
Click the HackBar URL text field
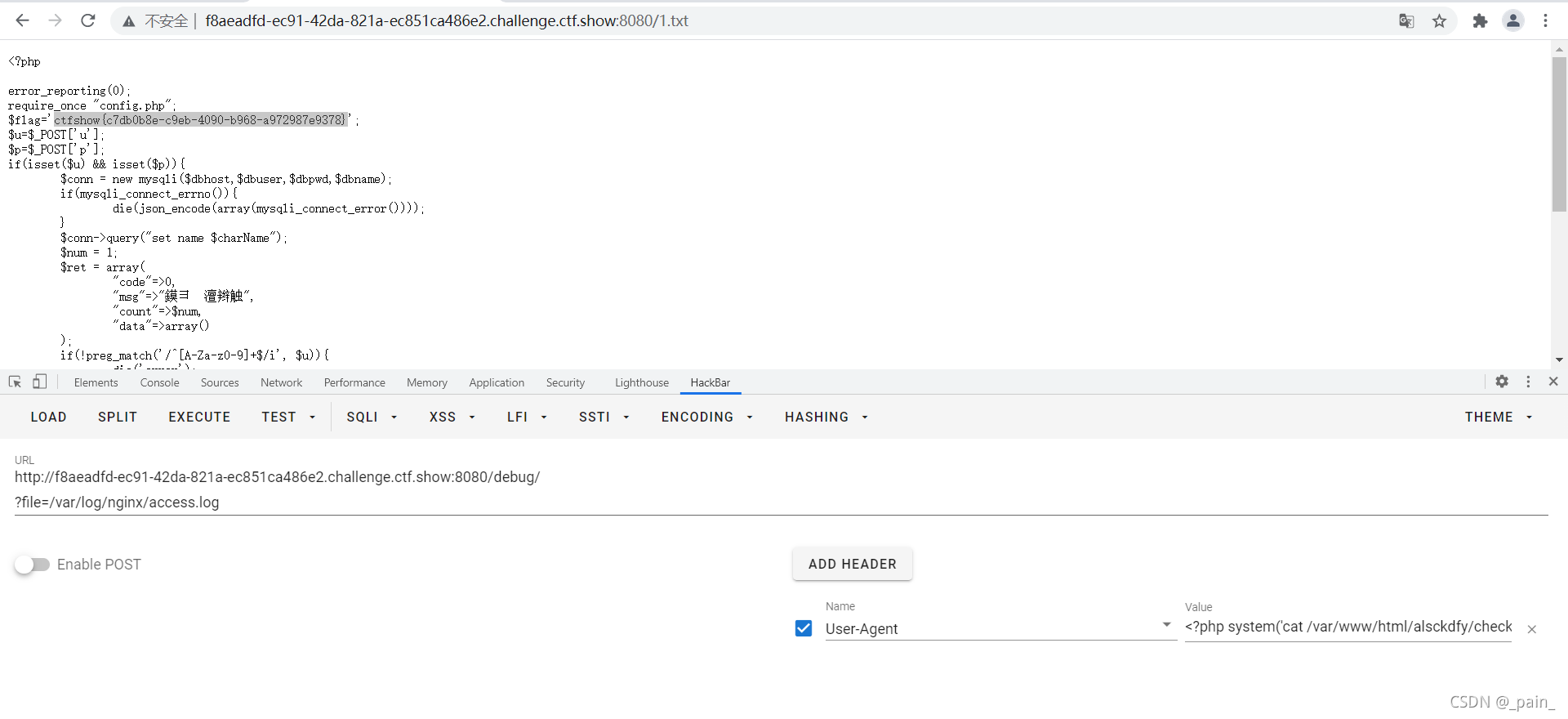tap(781, 489)
